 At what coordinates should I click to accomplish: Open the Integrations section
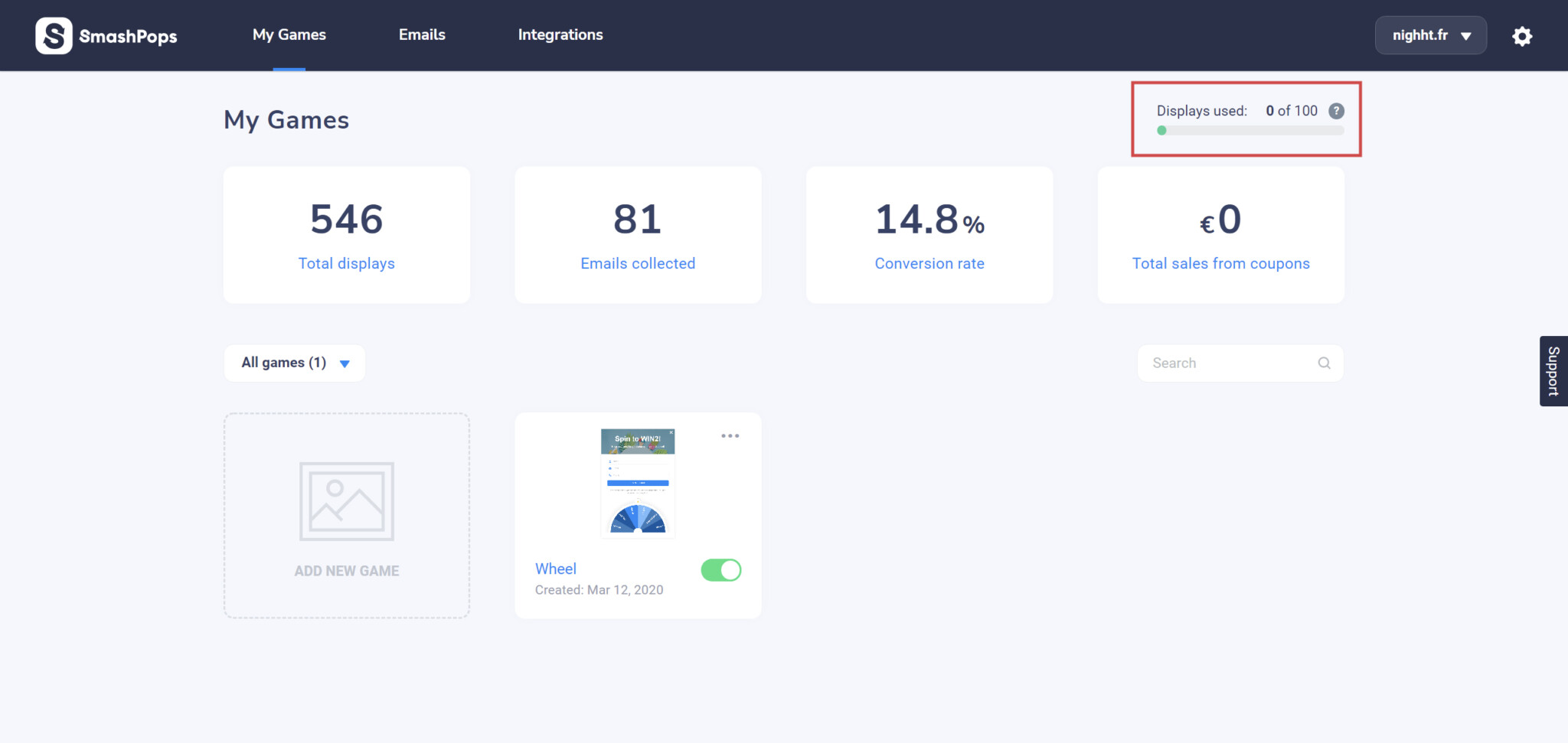click(x=560, y=34)
